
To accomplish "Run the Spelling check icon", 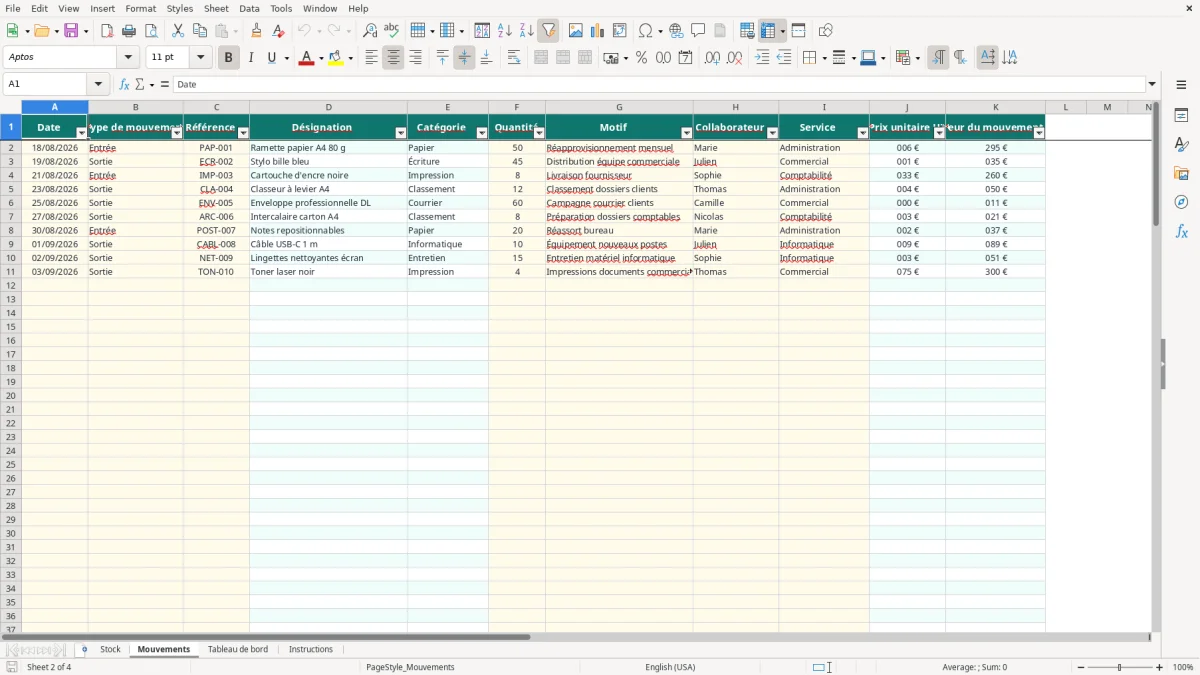I will 392,31.
